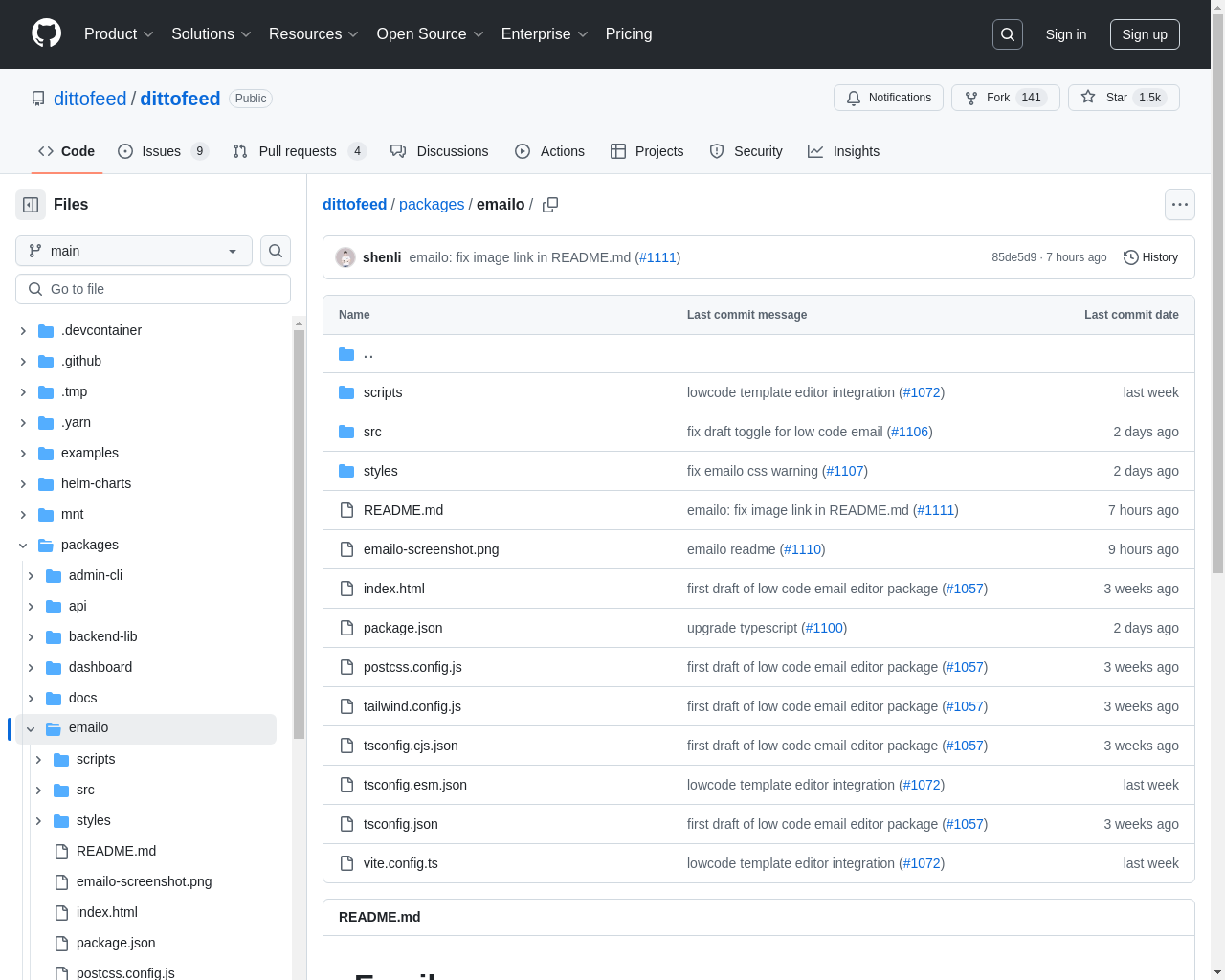Open tsconfig.esm.json file
This screenshot has height=980, width=1225.
coord(415,785)
